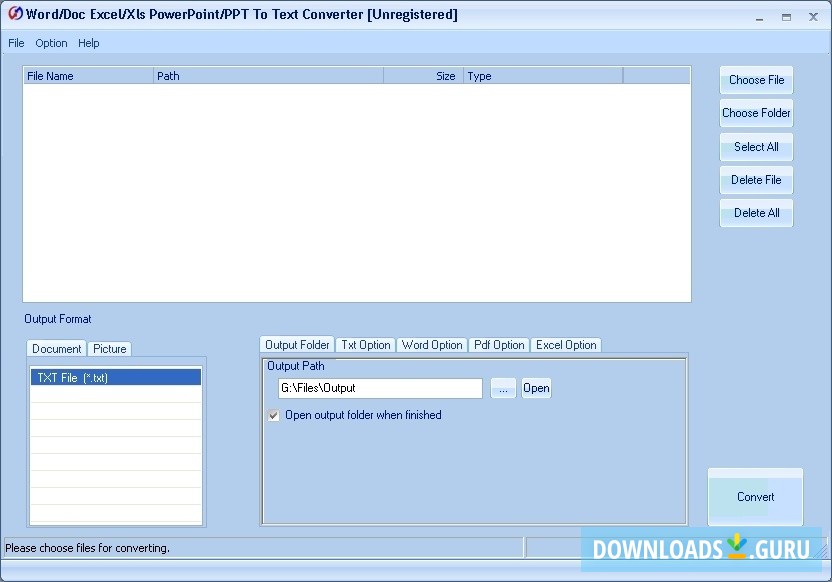Viewport: 832px width, 582px height.
Task: Switch to the Picture tab
Action: [x=109, y=349]
